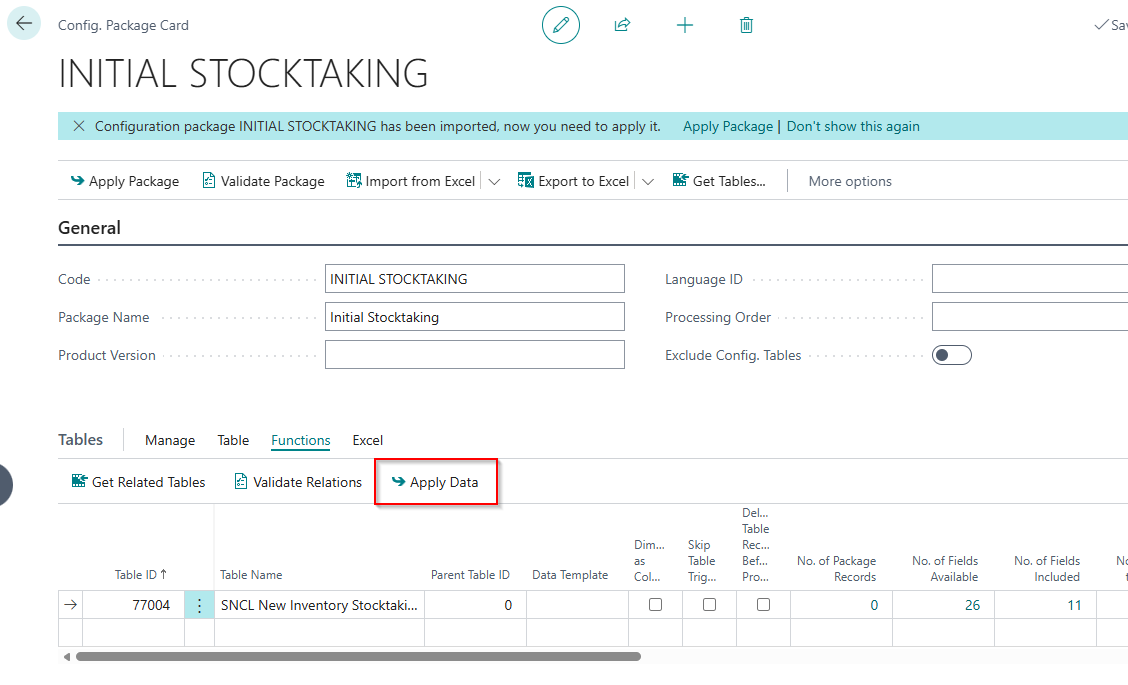Click Import from Excel action
Image resolution: width=1128 pixels, height=685 pixels.
point(411,181)
